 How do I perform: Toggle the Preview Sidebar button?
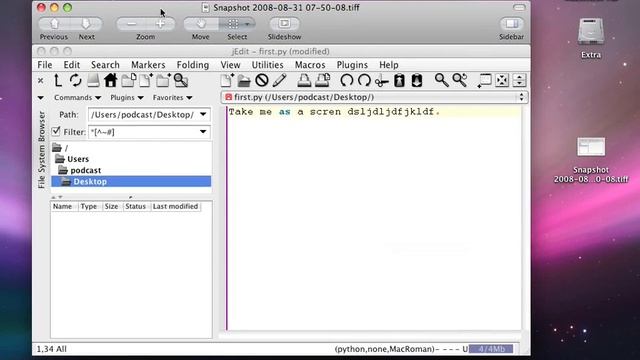pos(511,24)
